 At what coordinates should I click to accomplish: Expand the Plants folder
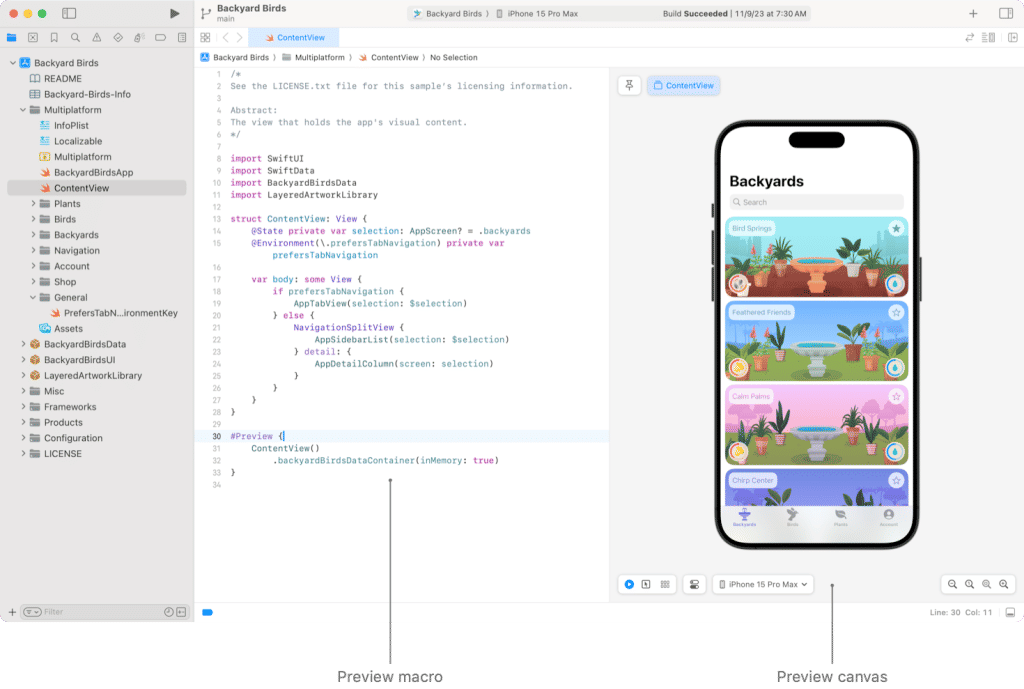point(33,204)
